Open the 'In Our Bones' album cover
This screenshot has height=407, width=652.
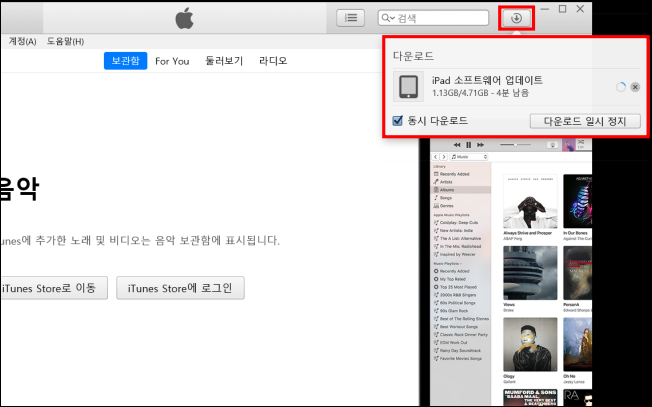pyautogui.click(x=578, y=201)
